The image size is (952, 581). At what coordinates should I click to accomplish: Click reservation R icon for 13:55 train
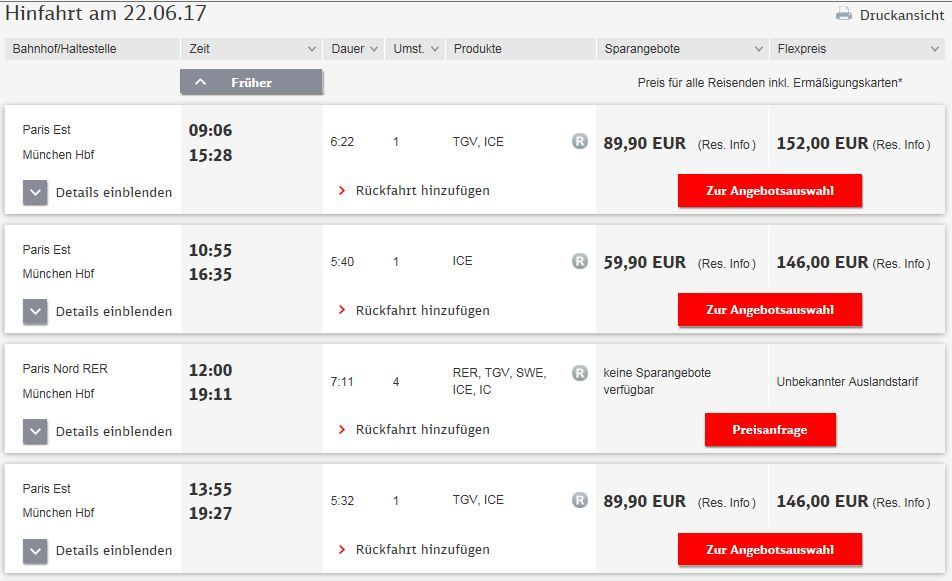tap(580, 500)
